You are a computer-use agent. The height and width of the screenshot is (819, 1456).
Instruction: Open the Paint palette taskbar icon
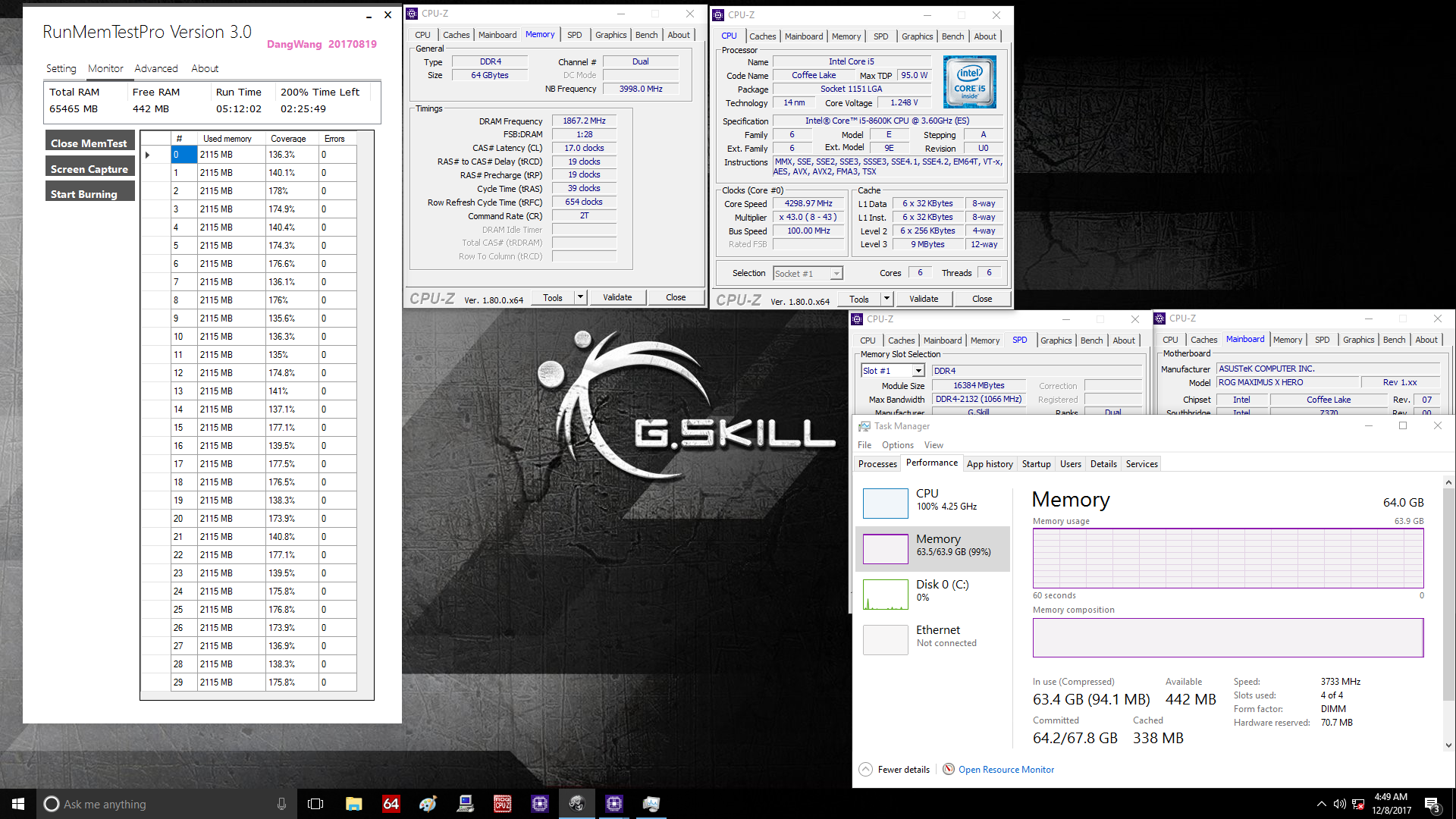428,804
